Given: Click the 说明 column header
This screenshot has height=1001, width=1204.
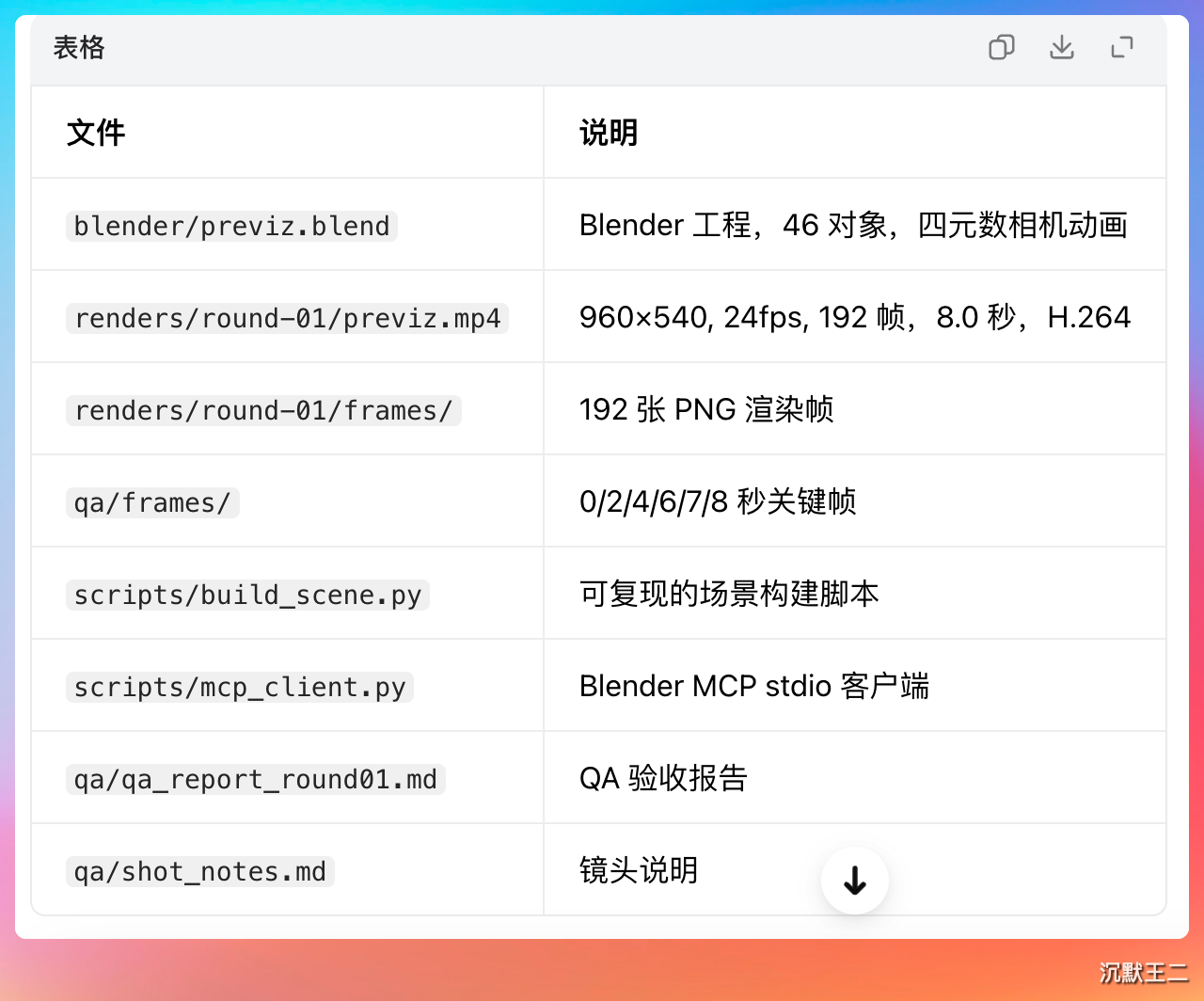Looking at the screenshot, I should coord(609,133).
